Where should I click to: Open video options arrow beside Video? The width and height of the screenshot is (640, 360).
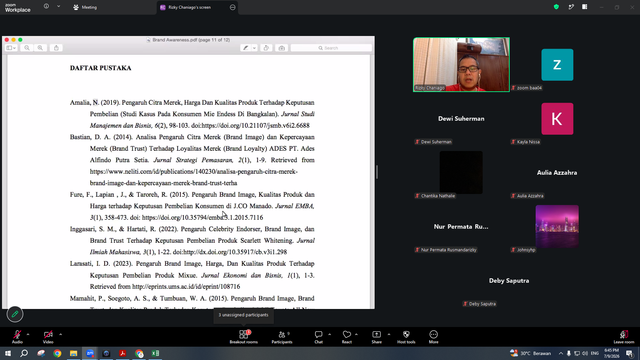click(x=60, y=334)
